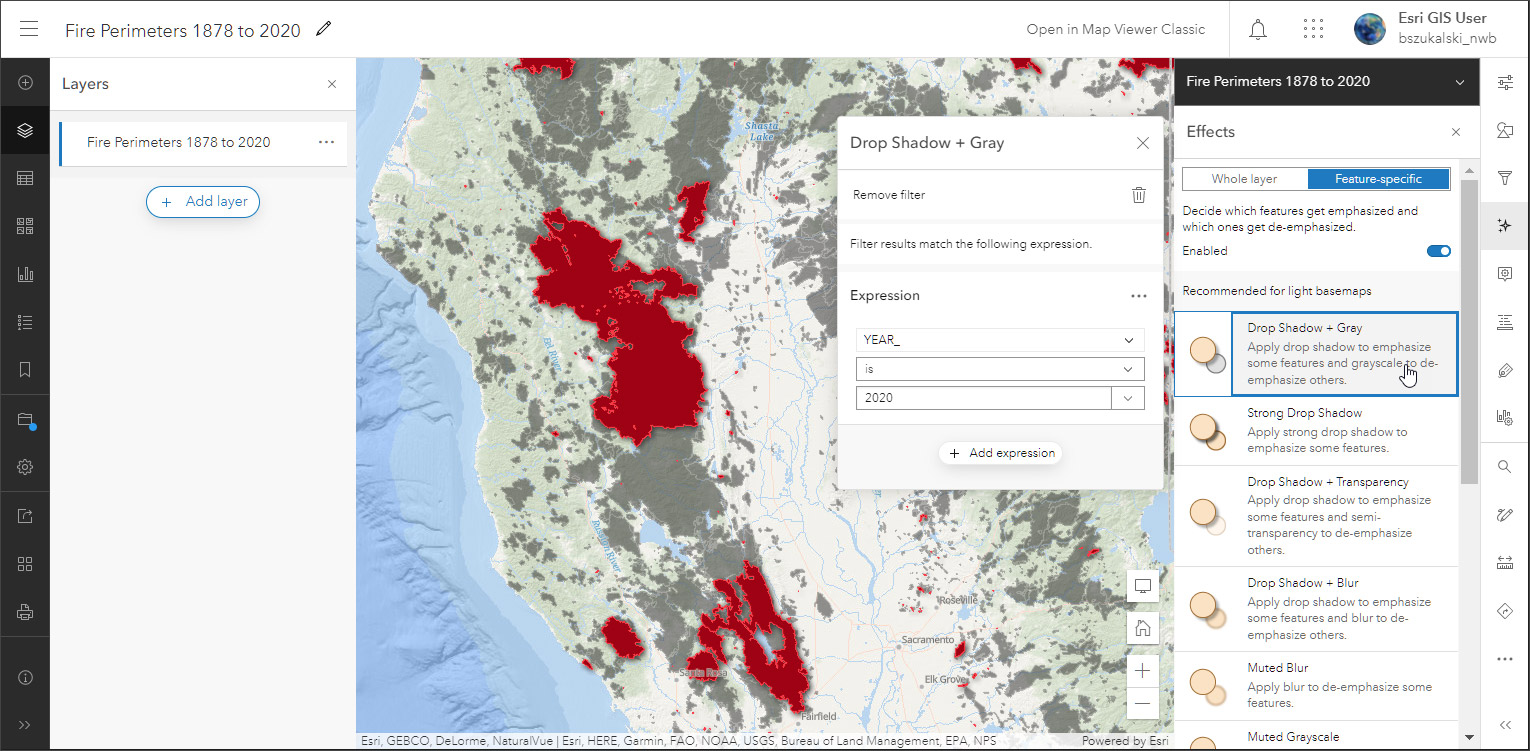
Task: Delete the filter with trash icon
Action: (x=1138, y=195)
